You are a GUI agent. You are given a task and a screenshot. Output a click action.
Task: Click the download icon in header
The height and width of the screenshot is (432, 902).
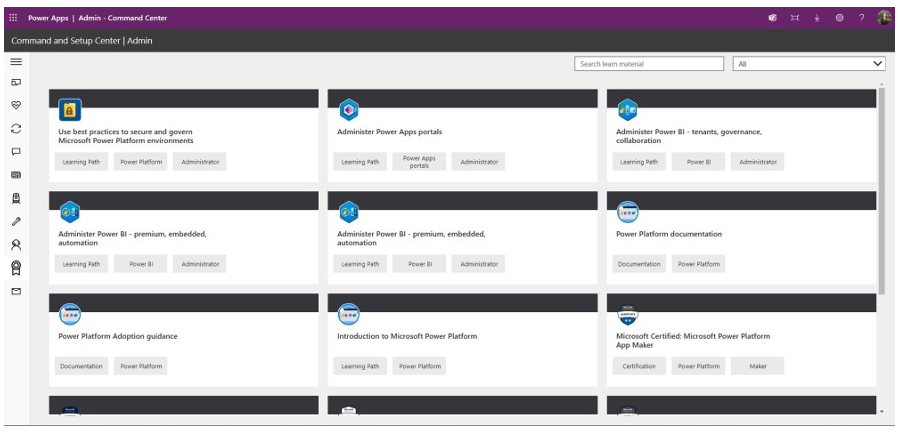817,18
